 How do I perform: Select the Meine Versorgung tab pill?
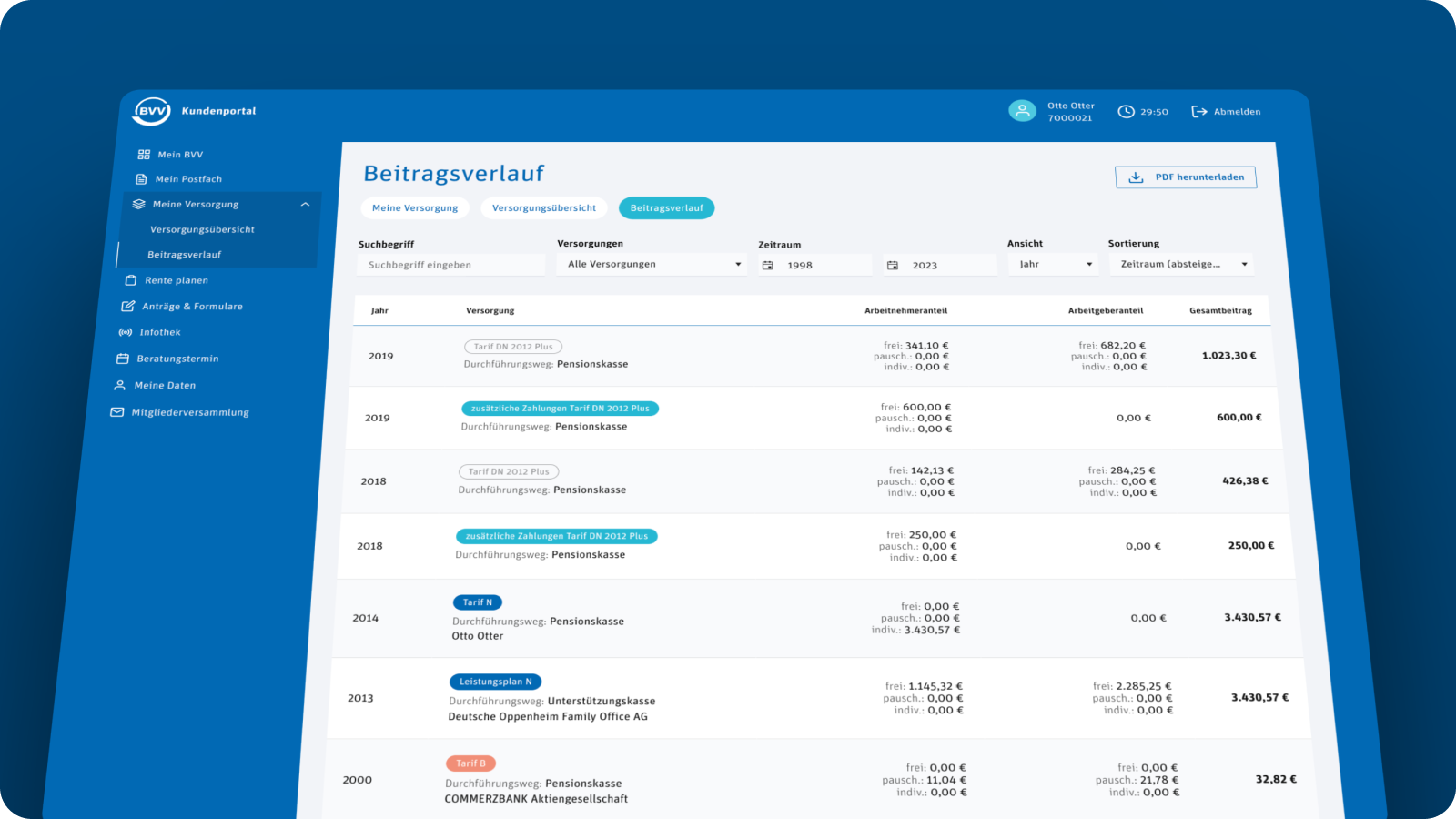pyautogui.click(x=415, y=208)
